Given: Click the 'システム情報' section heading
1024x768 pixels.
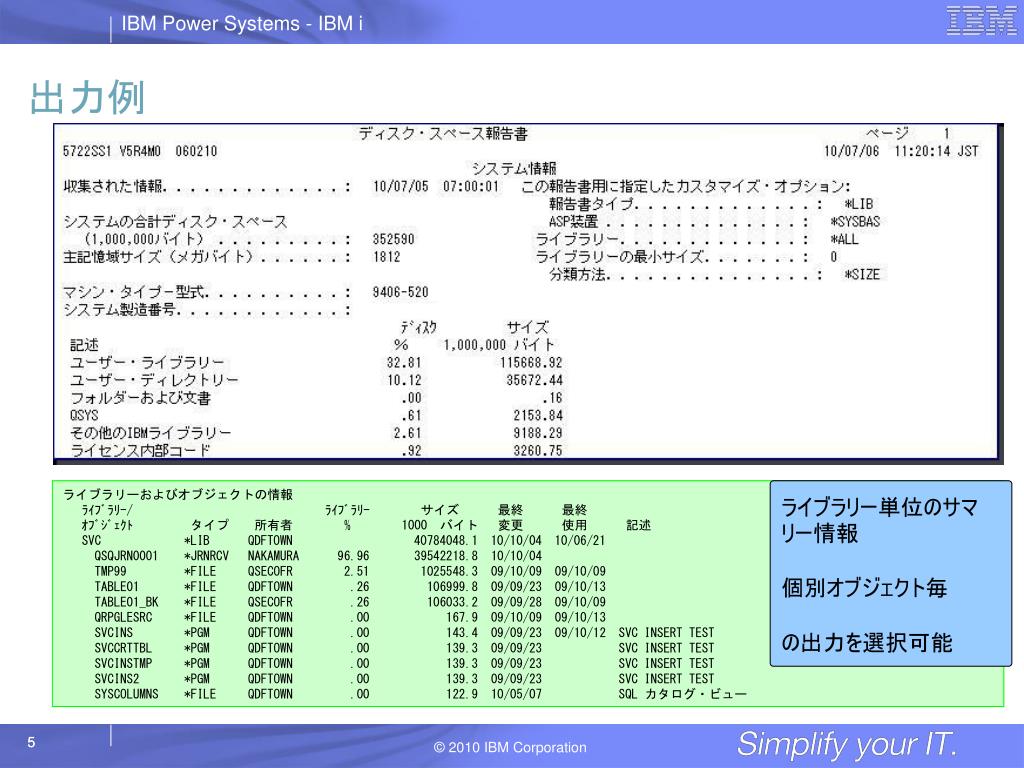Looking at the screenshot, I should click(x=514, y=168).
